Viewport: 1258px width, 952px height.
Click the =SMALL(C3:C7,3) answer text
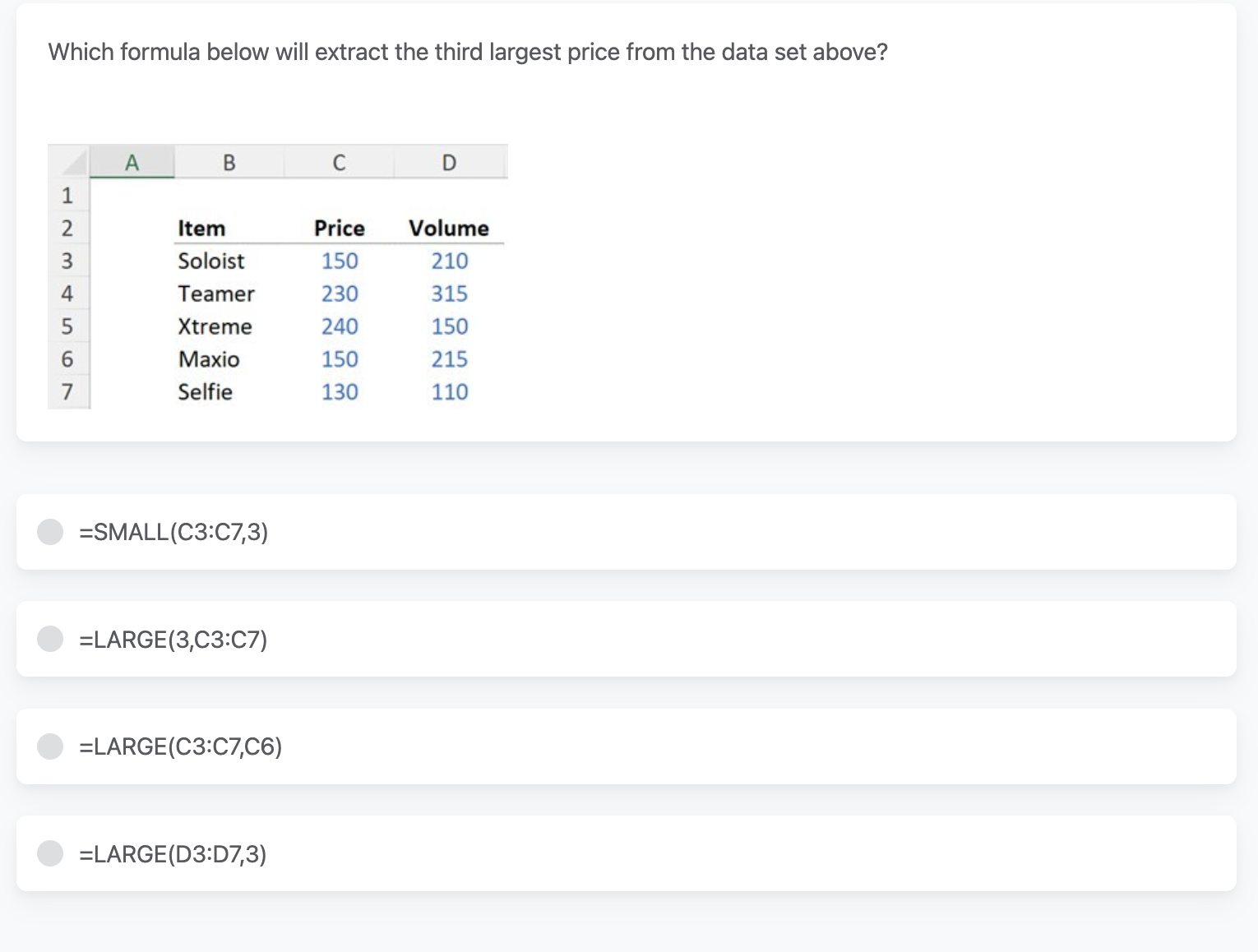click(x=173, y=532)
